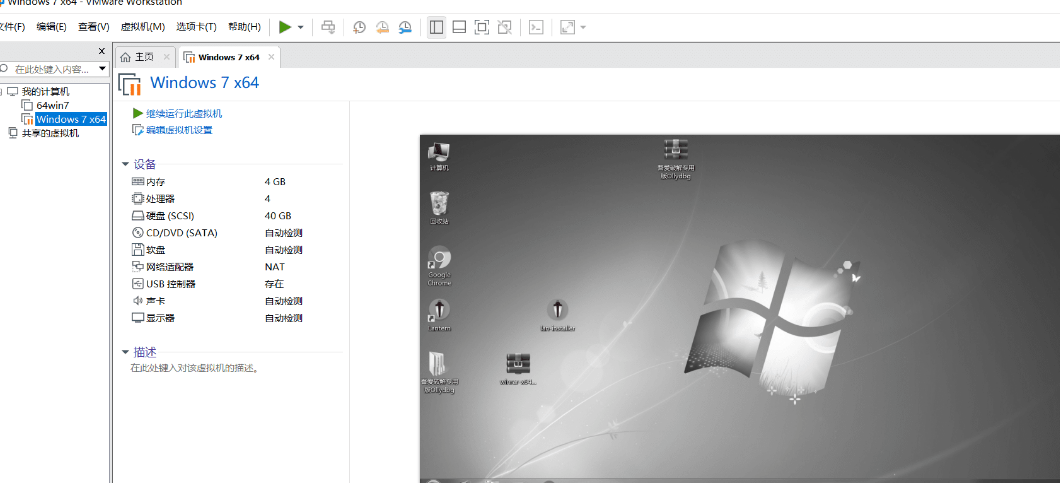1060x483 pixels.
Task: Open the 选项卡(T) menu
Action: point(196,27)
